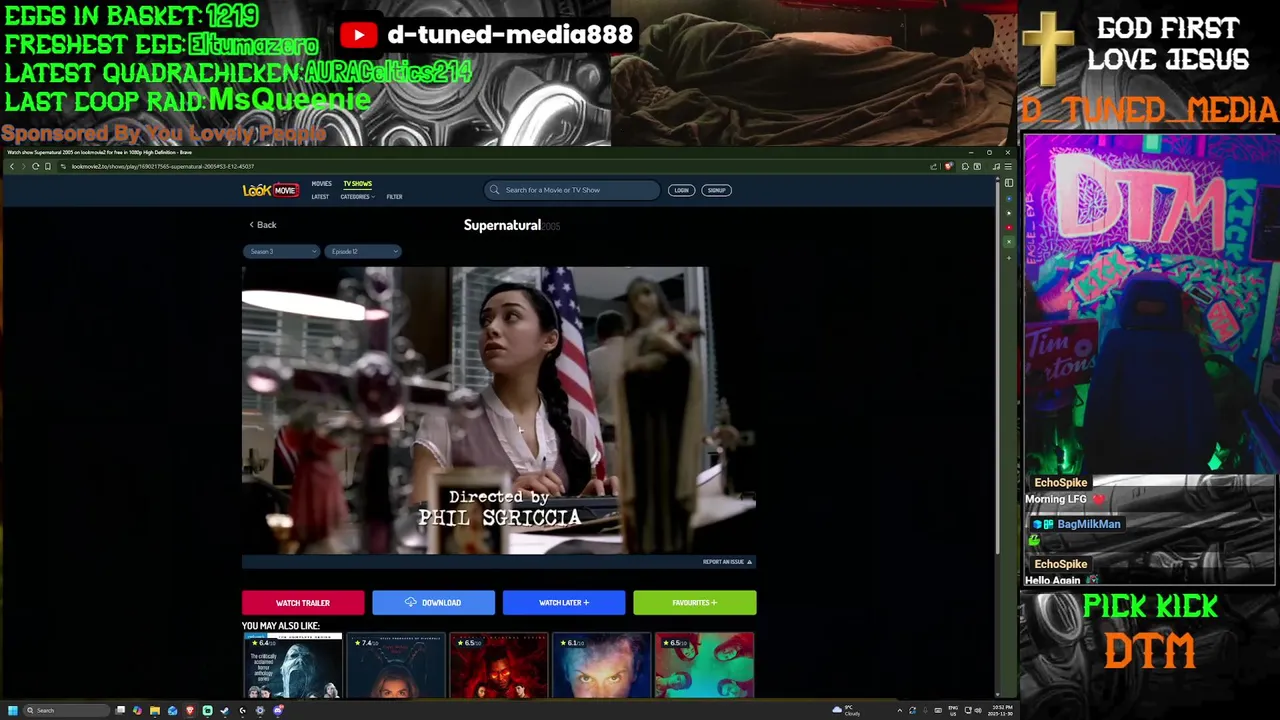Viewport: 1280px width, 720px height.
Task: Click the LookMovie logo
Action: click(x=270, y=190)
